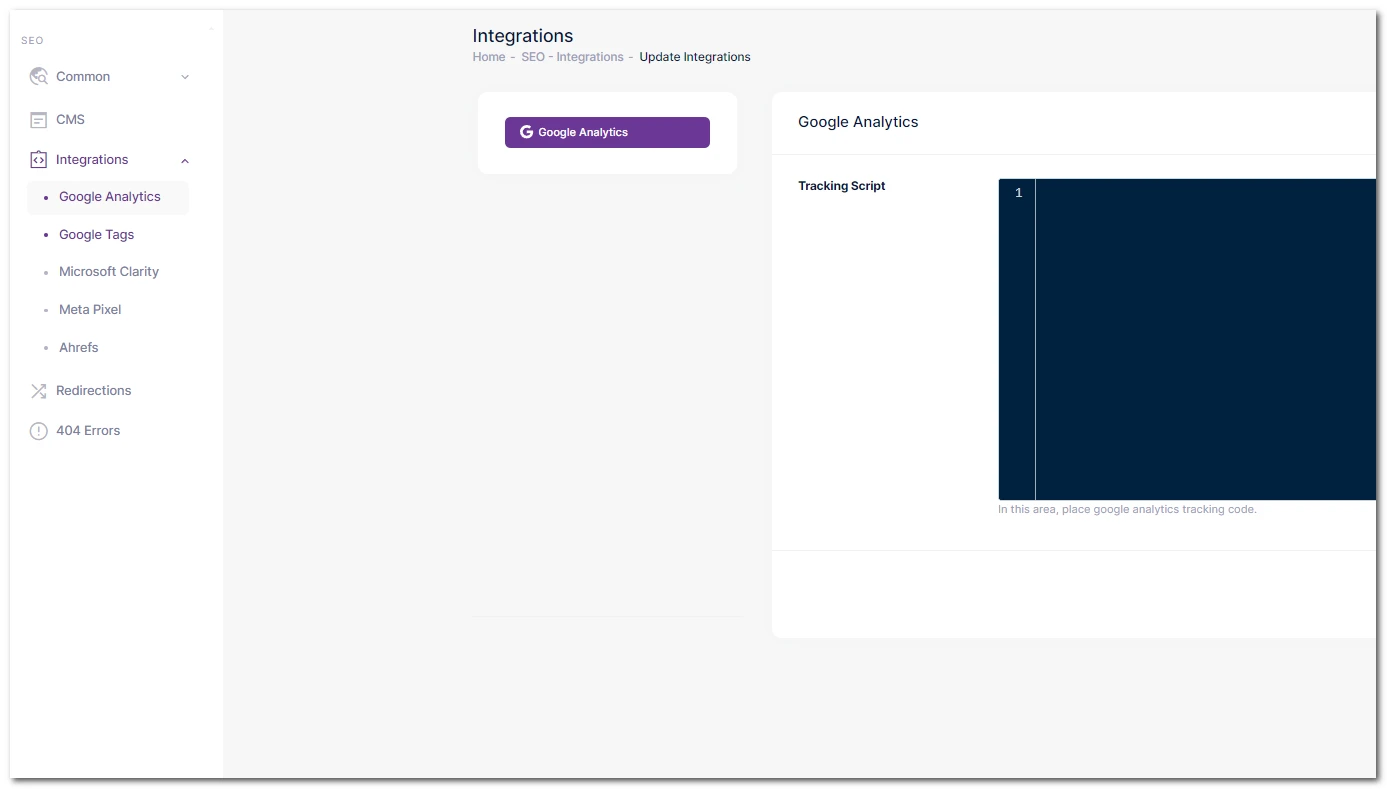Screen dimensions: 1387x789
Task: Click the Common globe icon in sidebar
Action: 39,76
